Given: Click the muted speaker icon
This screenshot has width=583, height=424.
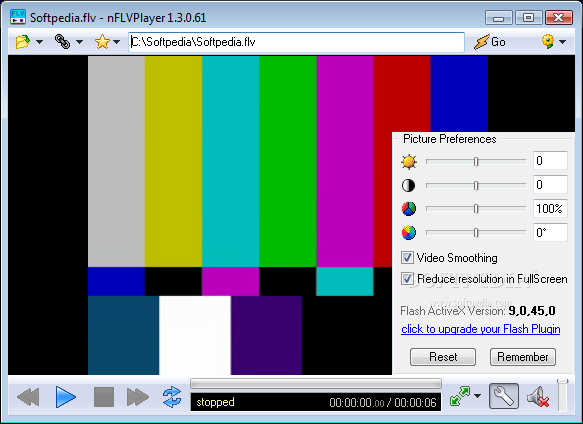Looking at the screenshot, I should tap(538, 397).
